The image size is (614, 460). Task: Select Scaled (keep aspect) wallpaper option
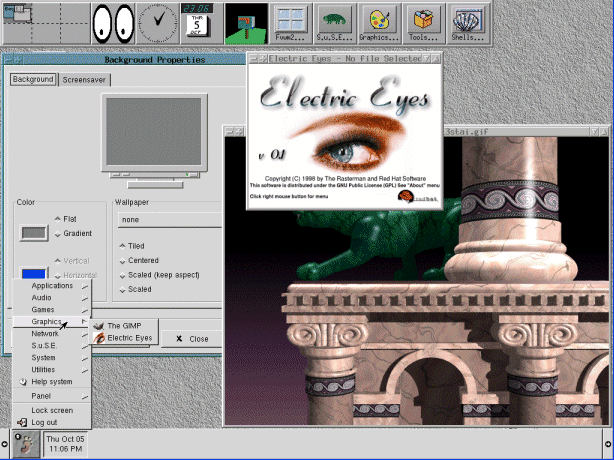pyautogui.click(x=159, y=275)
